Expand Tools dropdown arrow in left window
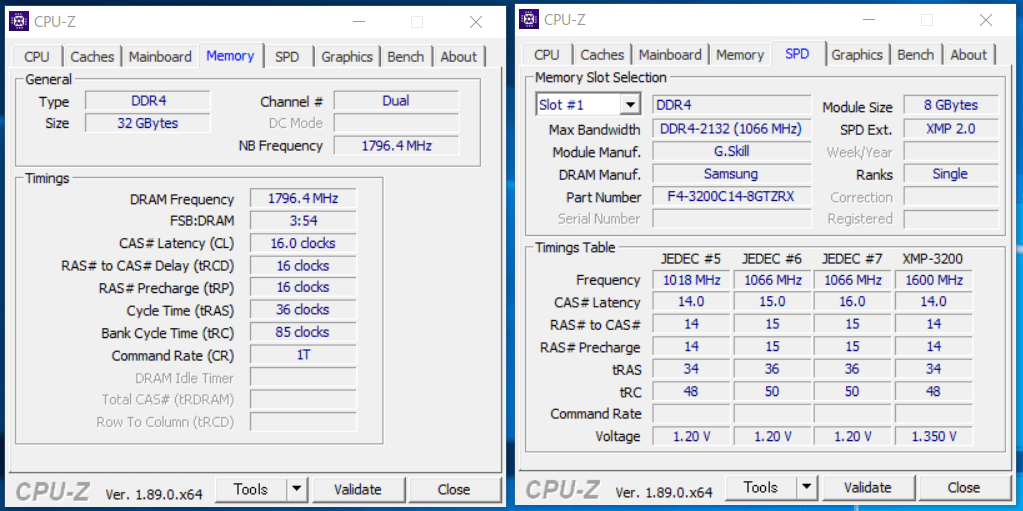This screenshot has height=511, width=1023. (297, 489)
